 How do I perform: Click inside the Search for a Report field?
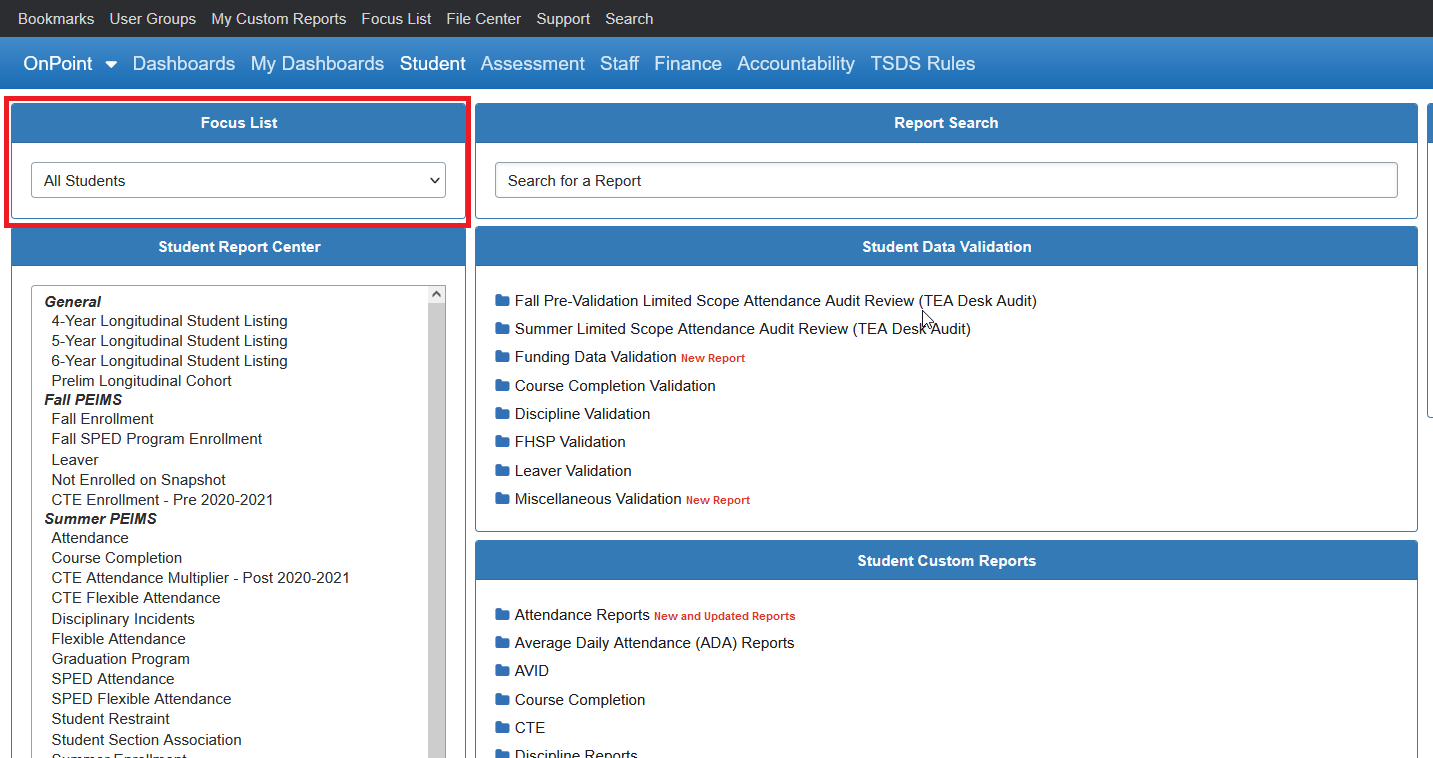tap(946, 180)
